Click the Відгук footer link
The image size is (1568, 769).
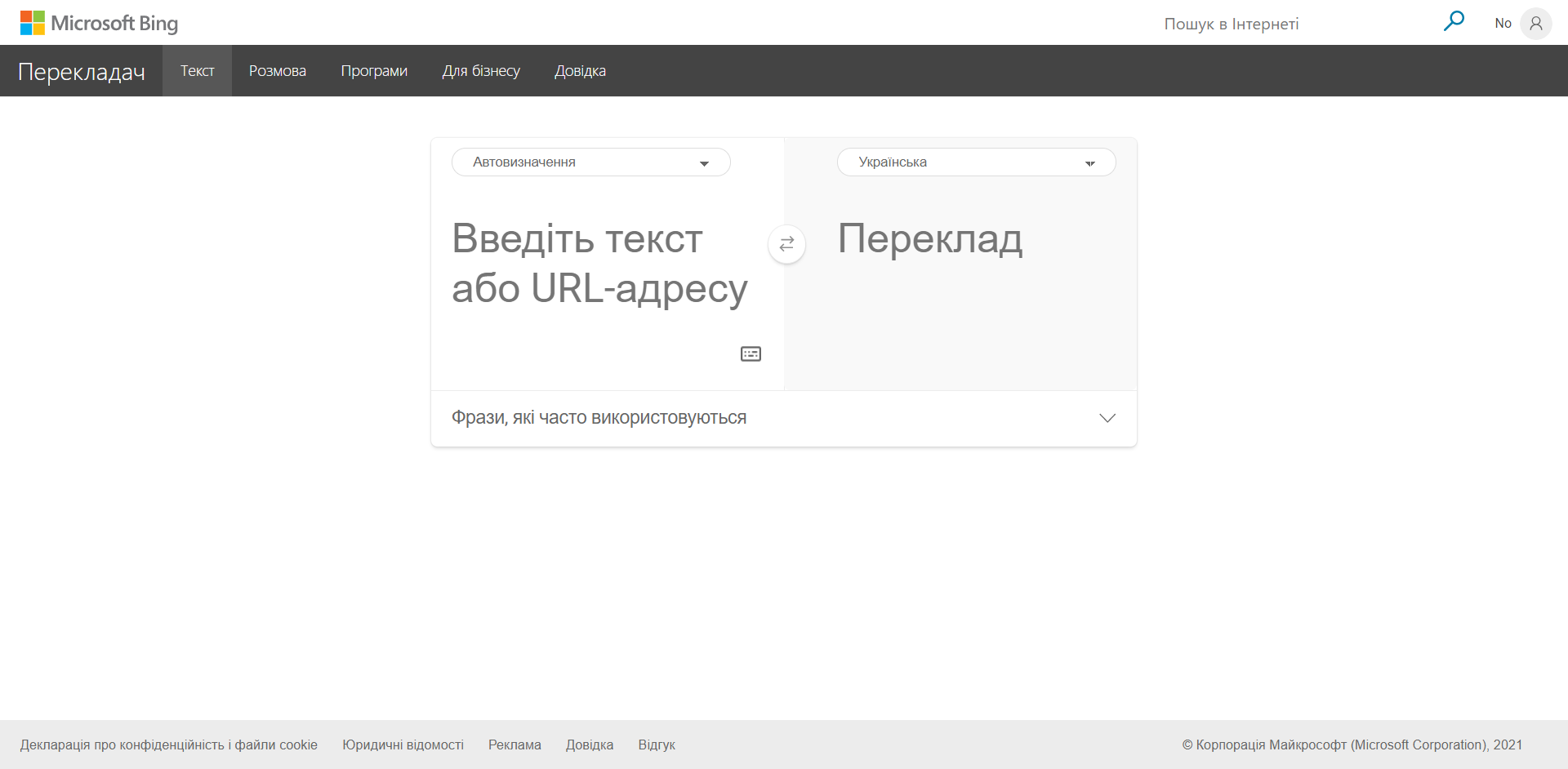point(657,745)
